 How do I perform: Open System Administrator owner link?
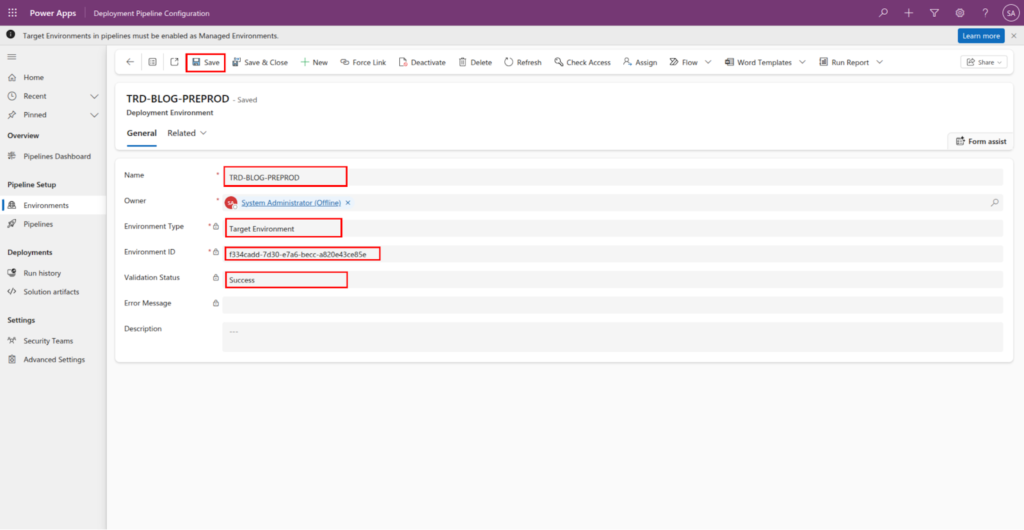pyautogui.click(x=291, y=203)
